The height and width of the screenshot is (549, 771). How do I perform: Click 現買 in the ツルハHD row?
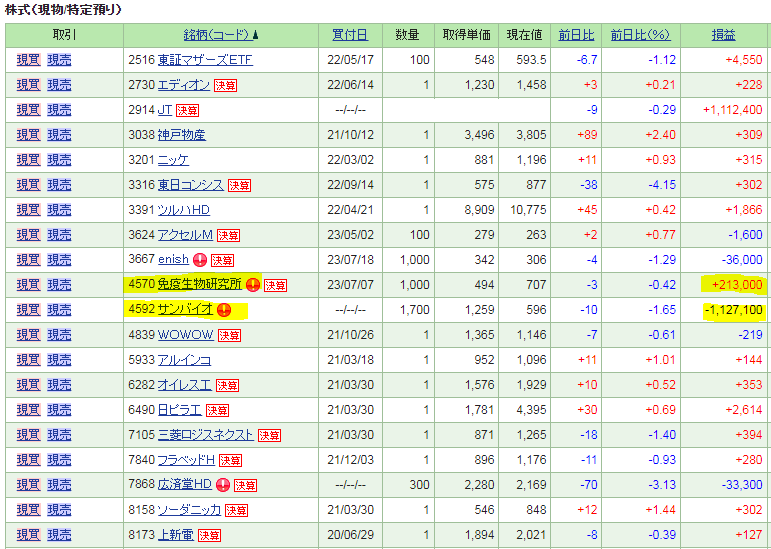28,210
